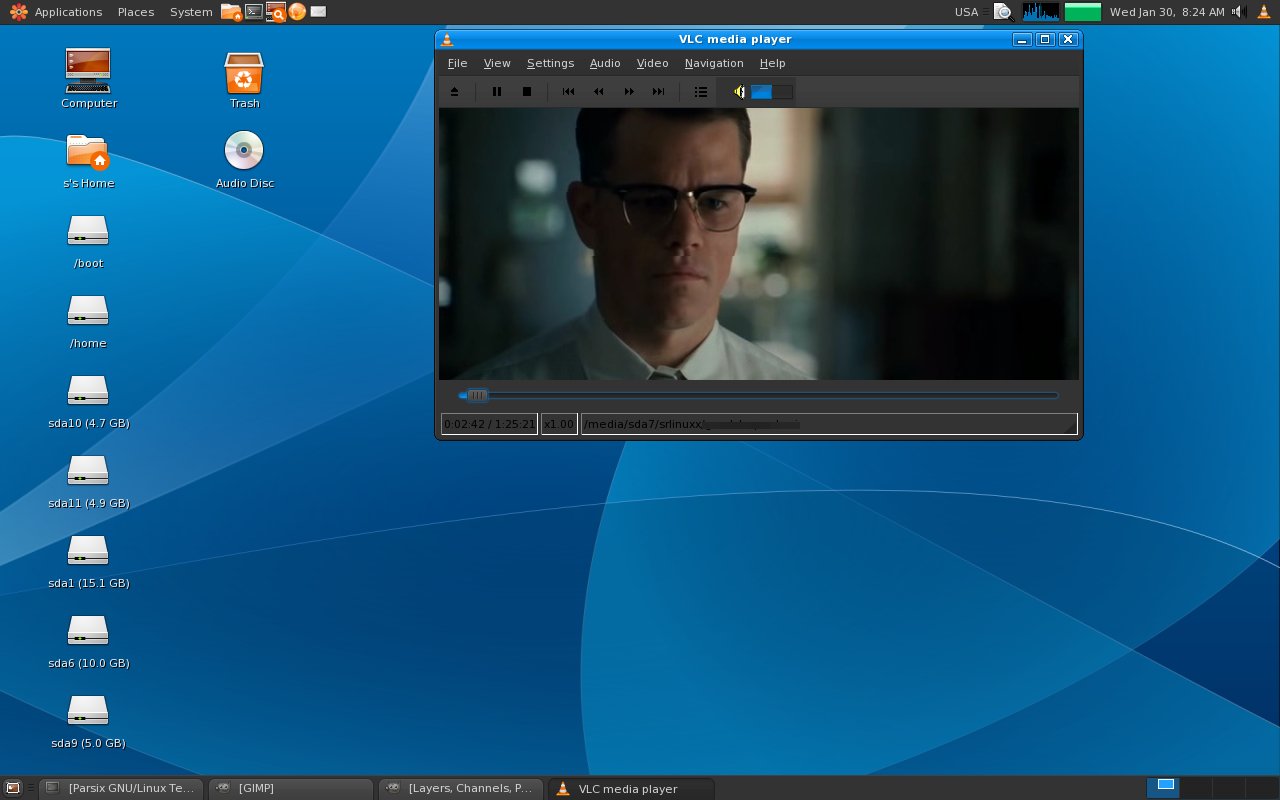Viewport: 1280px width, 800px height.
Task: Click the eject/open media button in VLC
Action: 455,92
